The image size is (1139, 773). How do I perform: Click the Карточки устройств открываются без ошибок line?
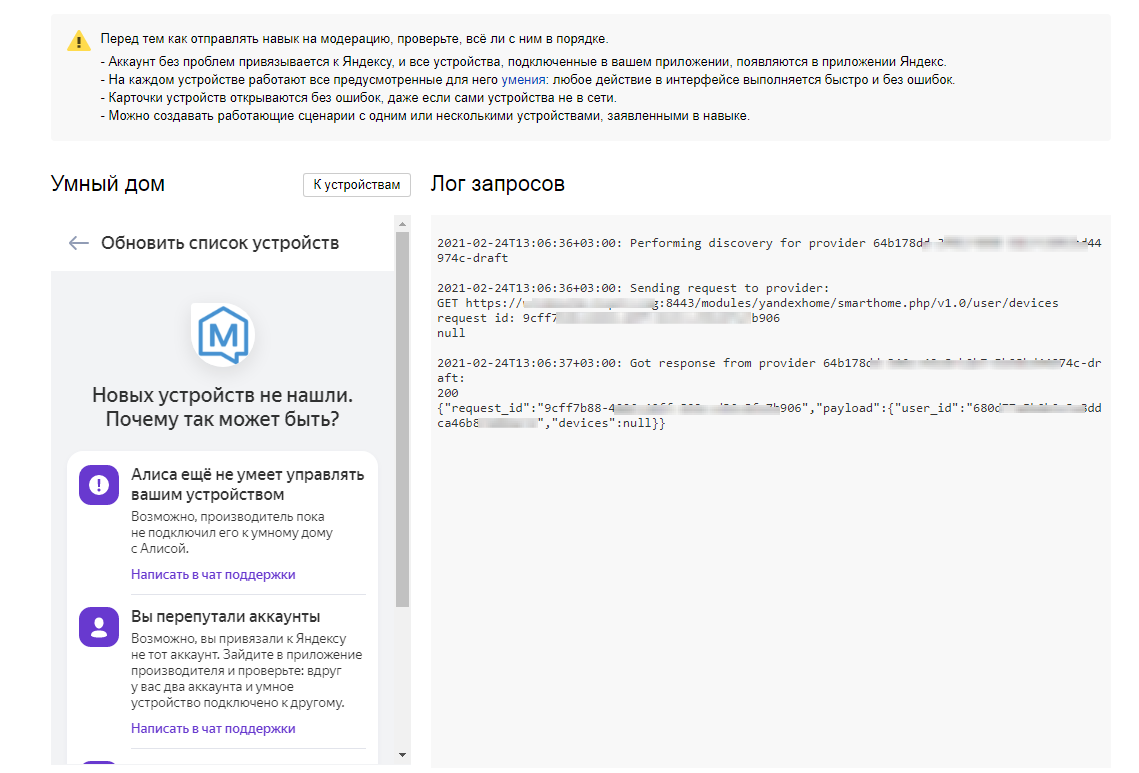point(359,98)
